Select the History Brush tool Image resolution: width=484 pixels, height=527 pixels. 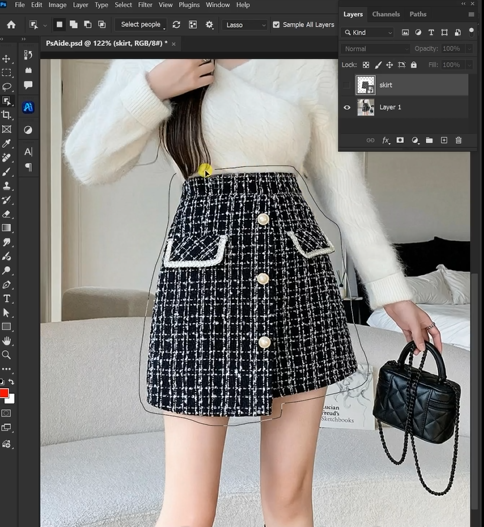6,200
